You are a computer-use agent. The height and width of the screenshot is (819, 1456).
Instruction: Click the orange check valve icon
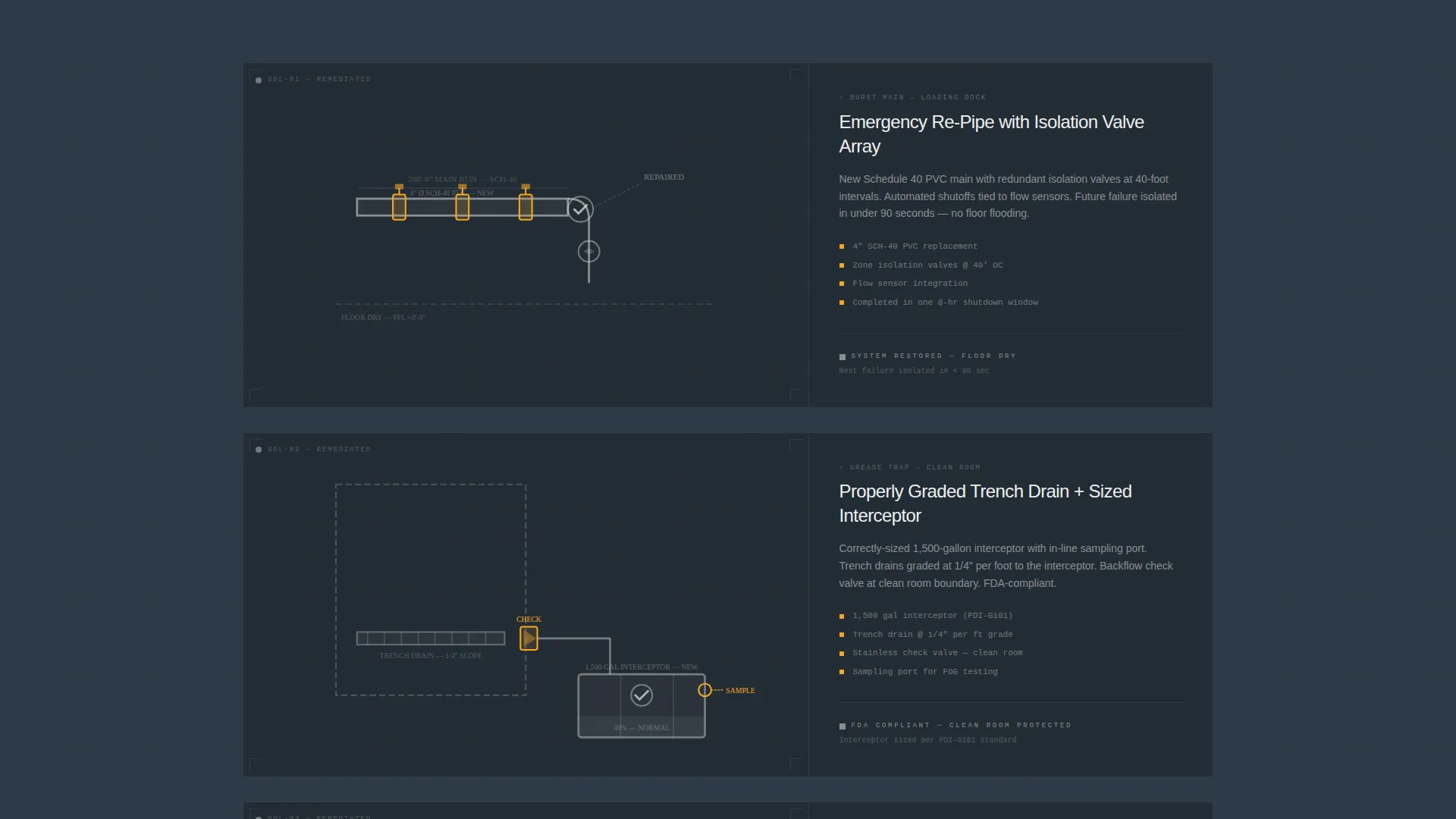(x=529, y=639)
